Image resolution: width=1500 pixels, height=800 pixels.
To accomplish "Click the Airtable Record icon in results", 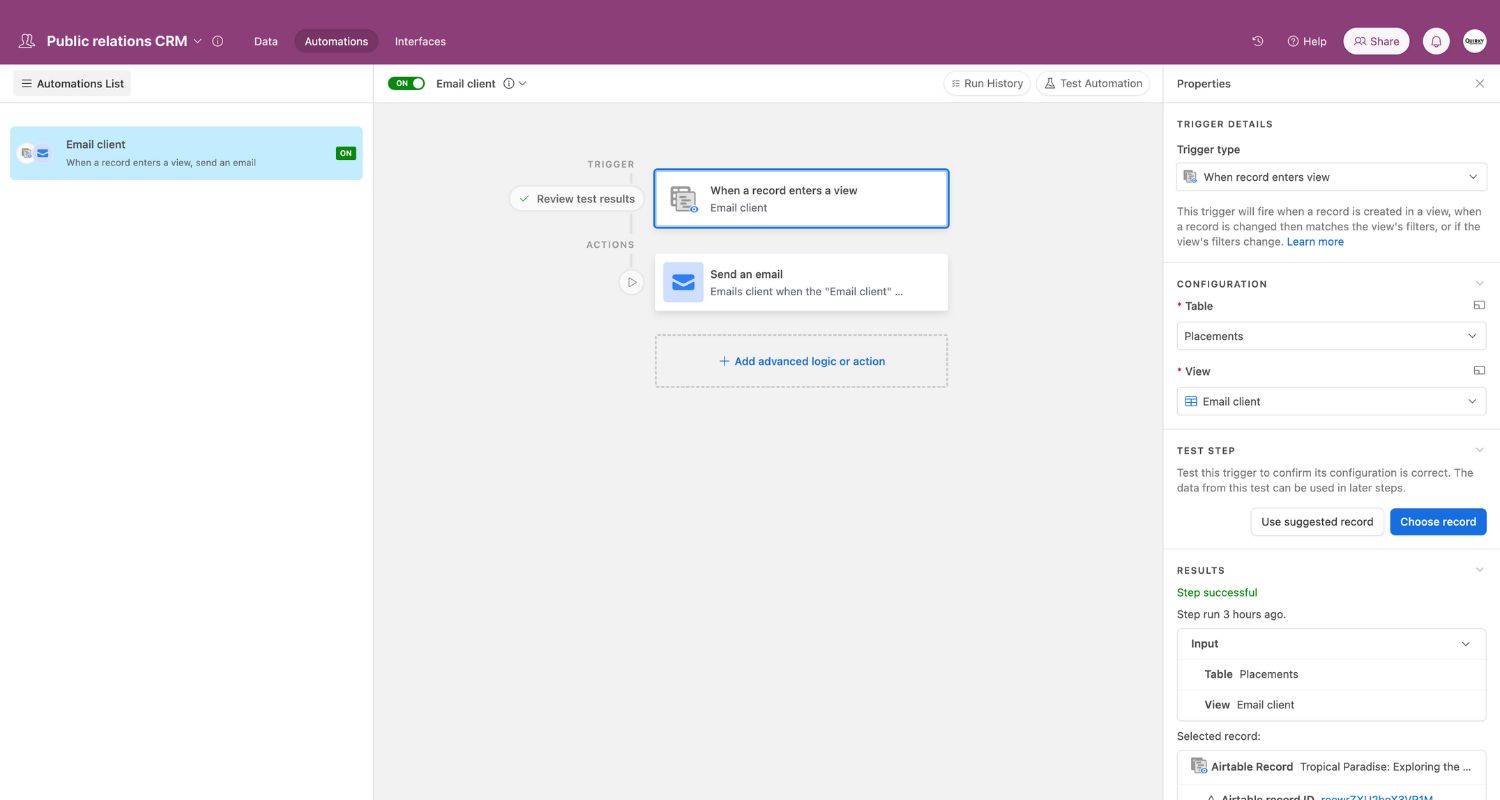I will 1198,766.
